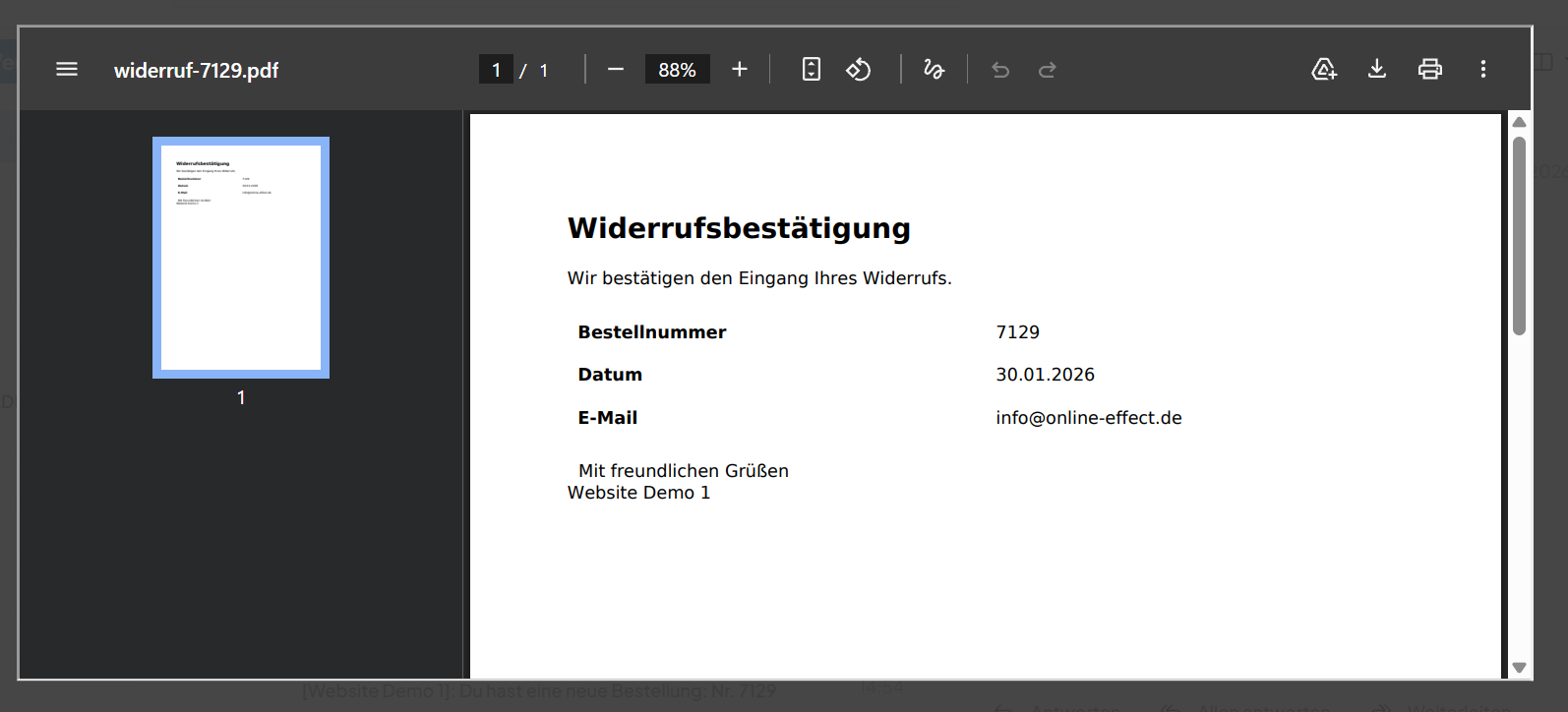
Task: Click the redo arrow icon
Action: pos(1048,69)
